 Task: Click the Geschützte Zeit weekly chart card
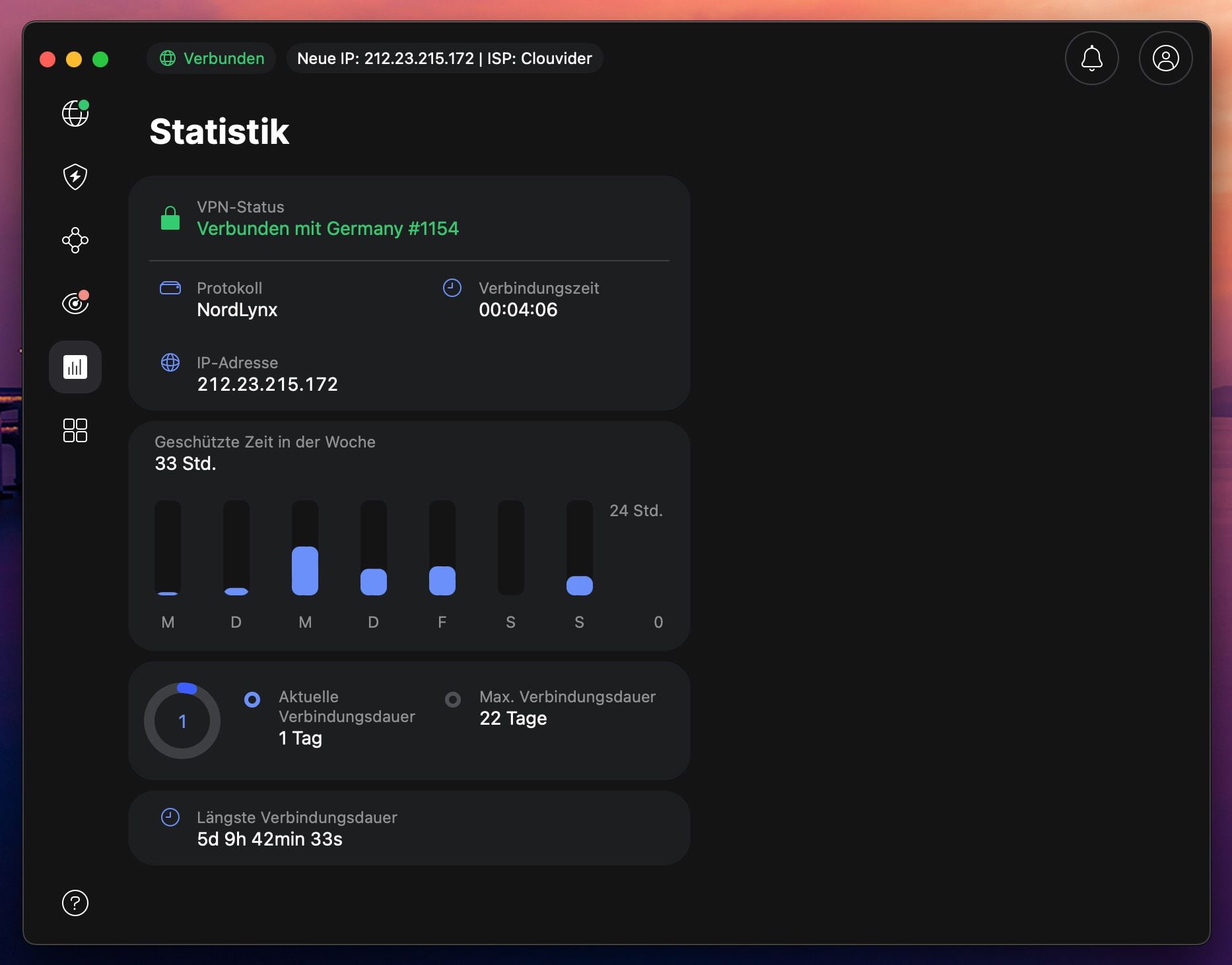[409, 535]
